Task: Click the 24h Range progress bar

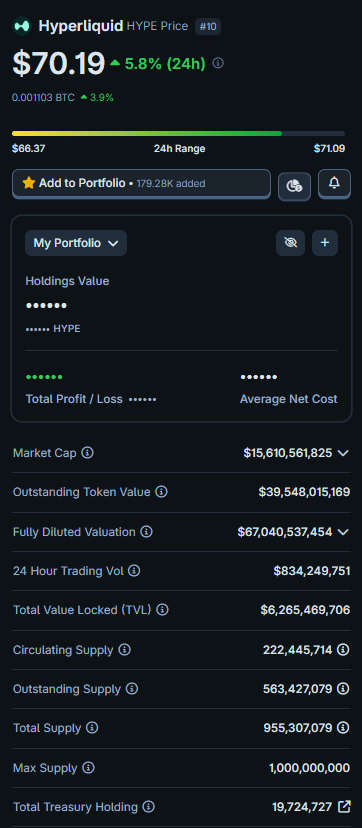Action: (178, 134)
